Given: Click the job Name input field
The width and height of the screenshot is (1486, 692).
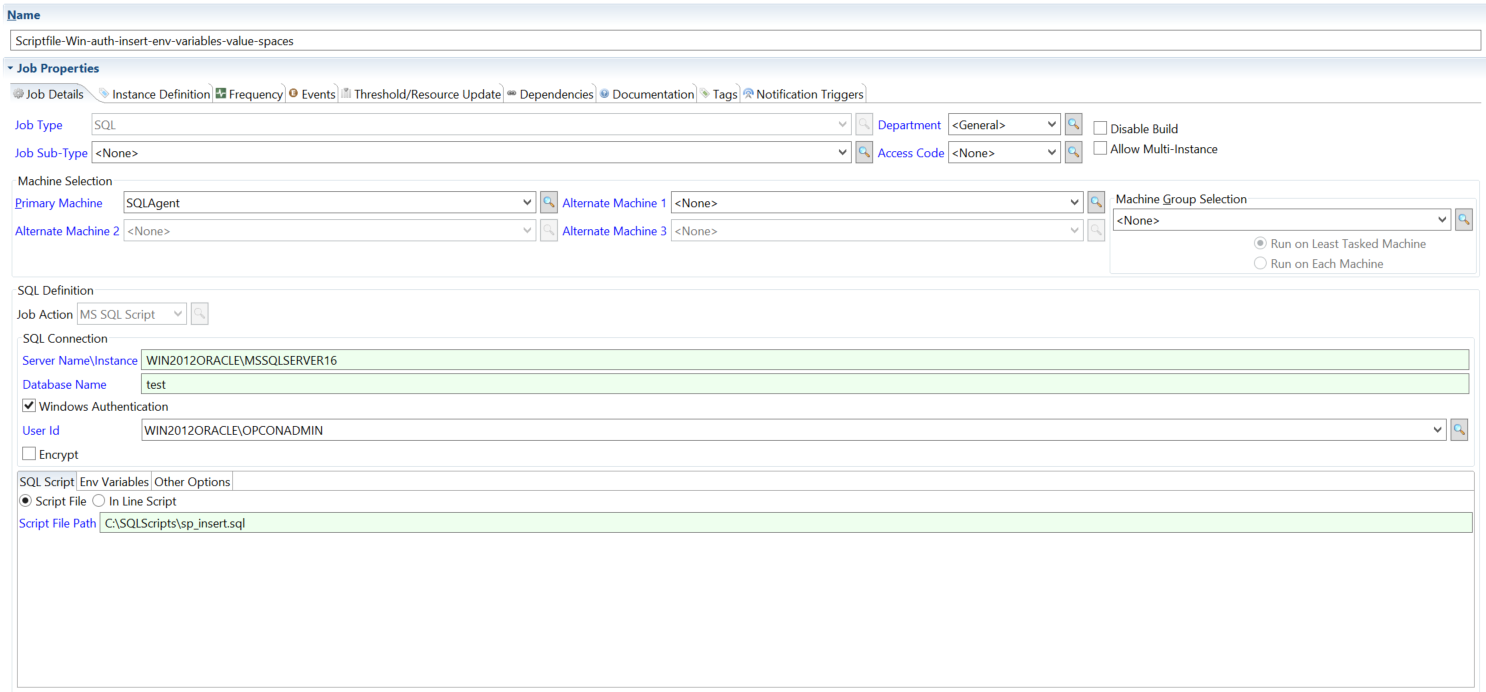Looking at the screenshot, I should (x=746, y=41).
